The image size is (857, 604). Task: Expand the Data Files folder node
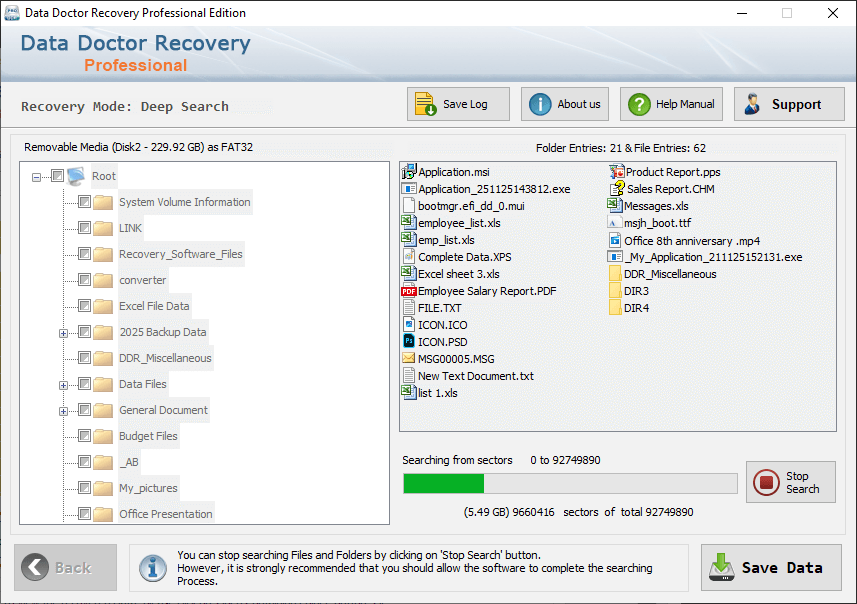pos(63,385)
